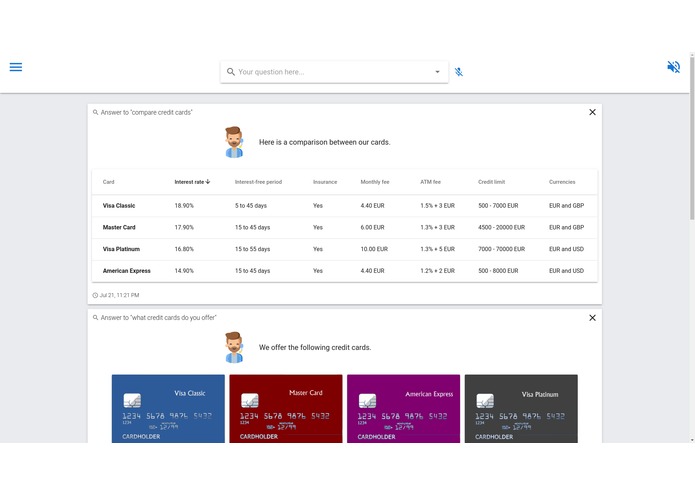Sort by Card column header
The image size is (695, 494).
pos(109,182)
